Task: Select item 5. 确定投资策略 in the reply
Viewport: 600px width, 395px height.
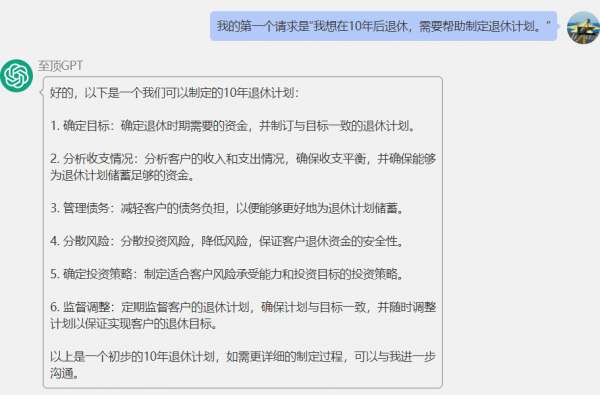Action: (227, 274)
